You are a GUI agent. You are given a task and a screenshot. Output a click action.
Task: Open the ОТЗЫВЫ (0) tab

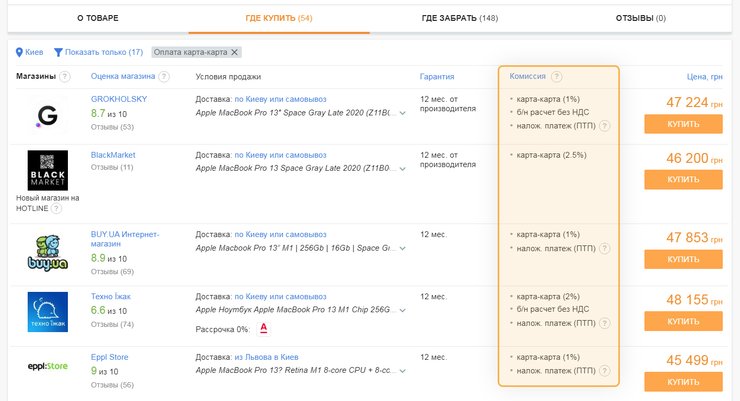coord(640,18)
